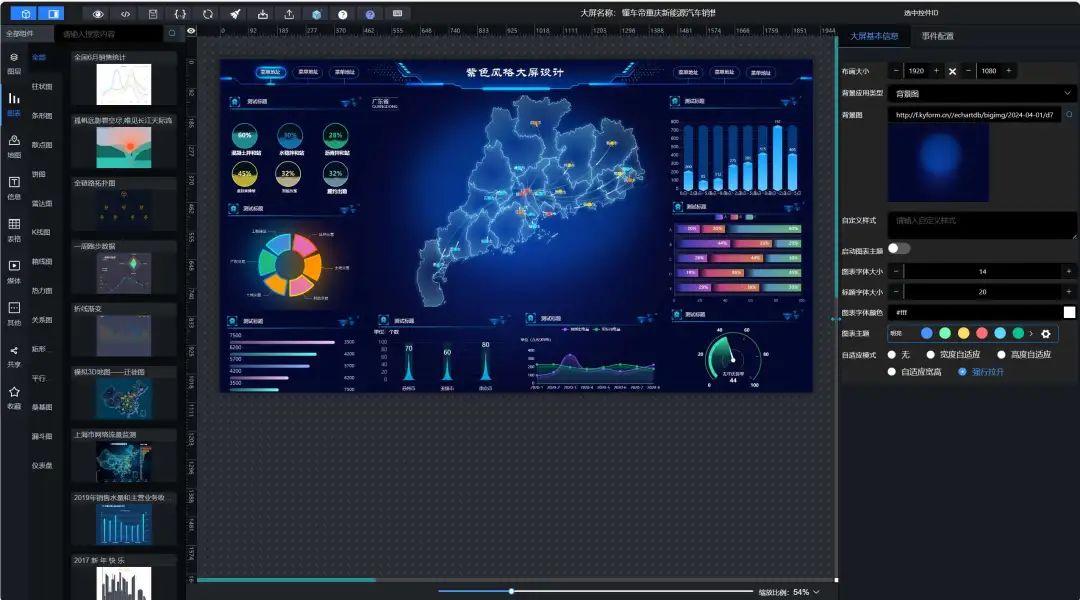Click the 请输入搜索内容 component search field

[110, 33]
